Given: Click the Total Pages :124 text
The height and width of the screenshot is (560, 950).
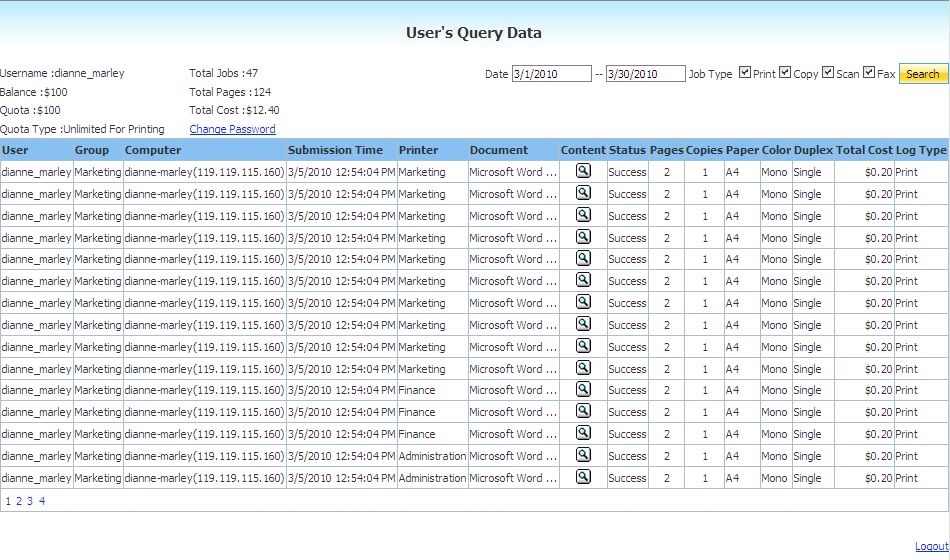Looking at the screenshot, I should pos(230,92).
